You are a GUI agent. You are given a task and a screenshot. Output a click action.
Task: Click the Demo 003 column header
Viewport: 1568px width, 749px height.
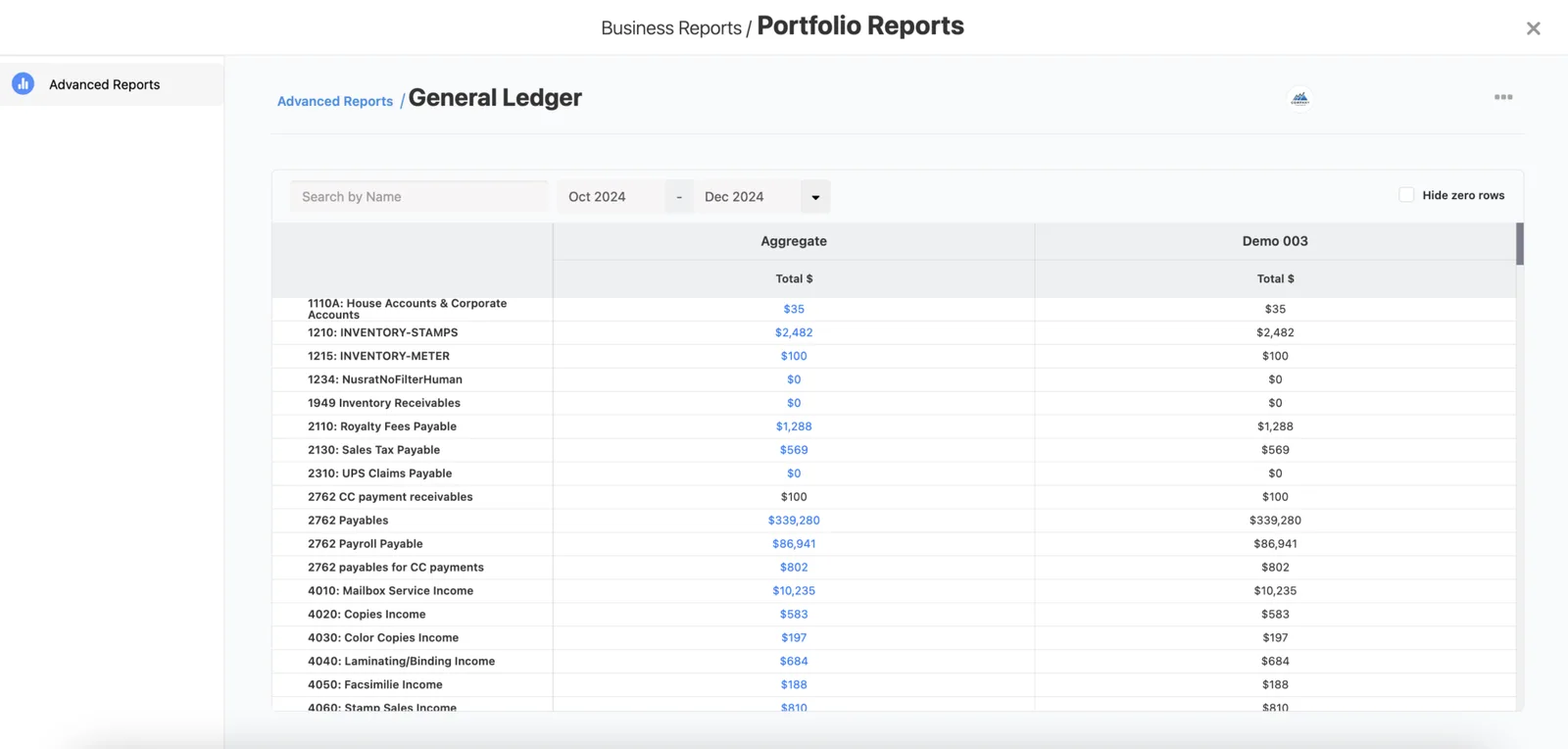1275,241
